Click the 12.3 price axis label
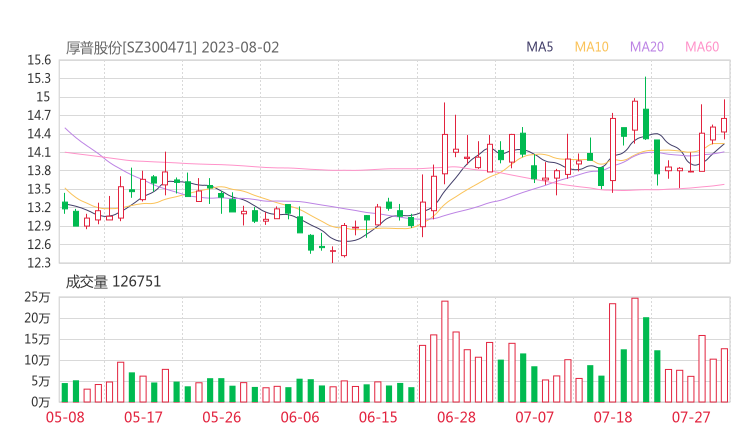 pos(39,262)
